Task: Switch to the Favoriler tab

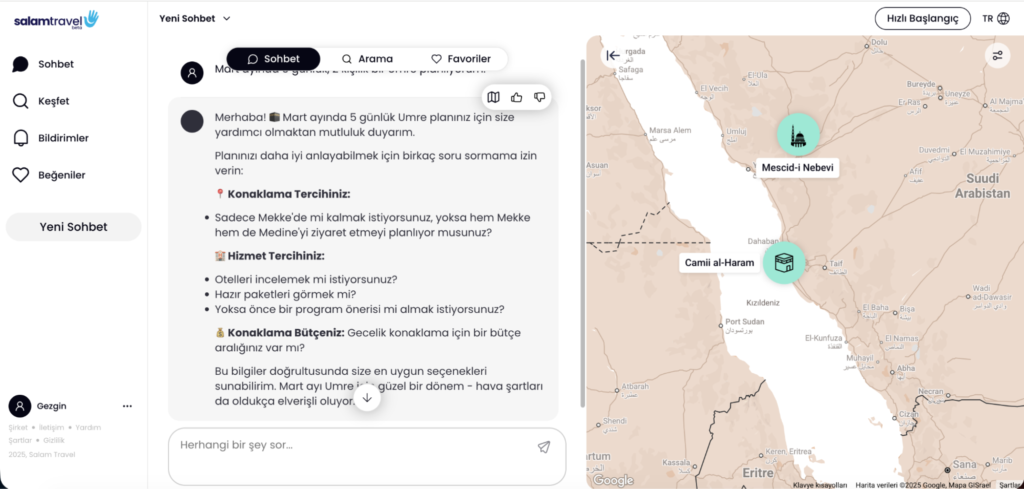Action: tap(461, 59)
